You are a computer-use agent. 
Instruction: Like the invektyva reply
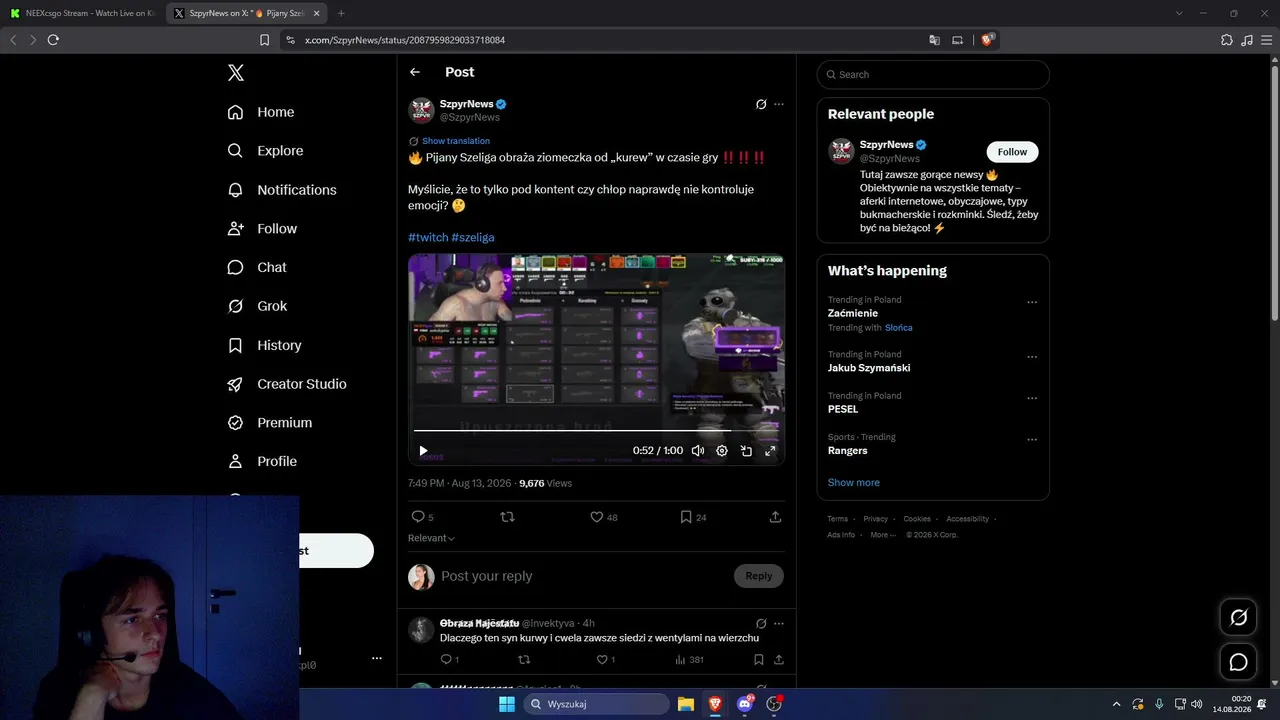pos(606,660)
